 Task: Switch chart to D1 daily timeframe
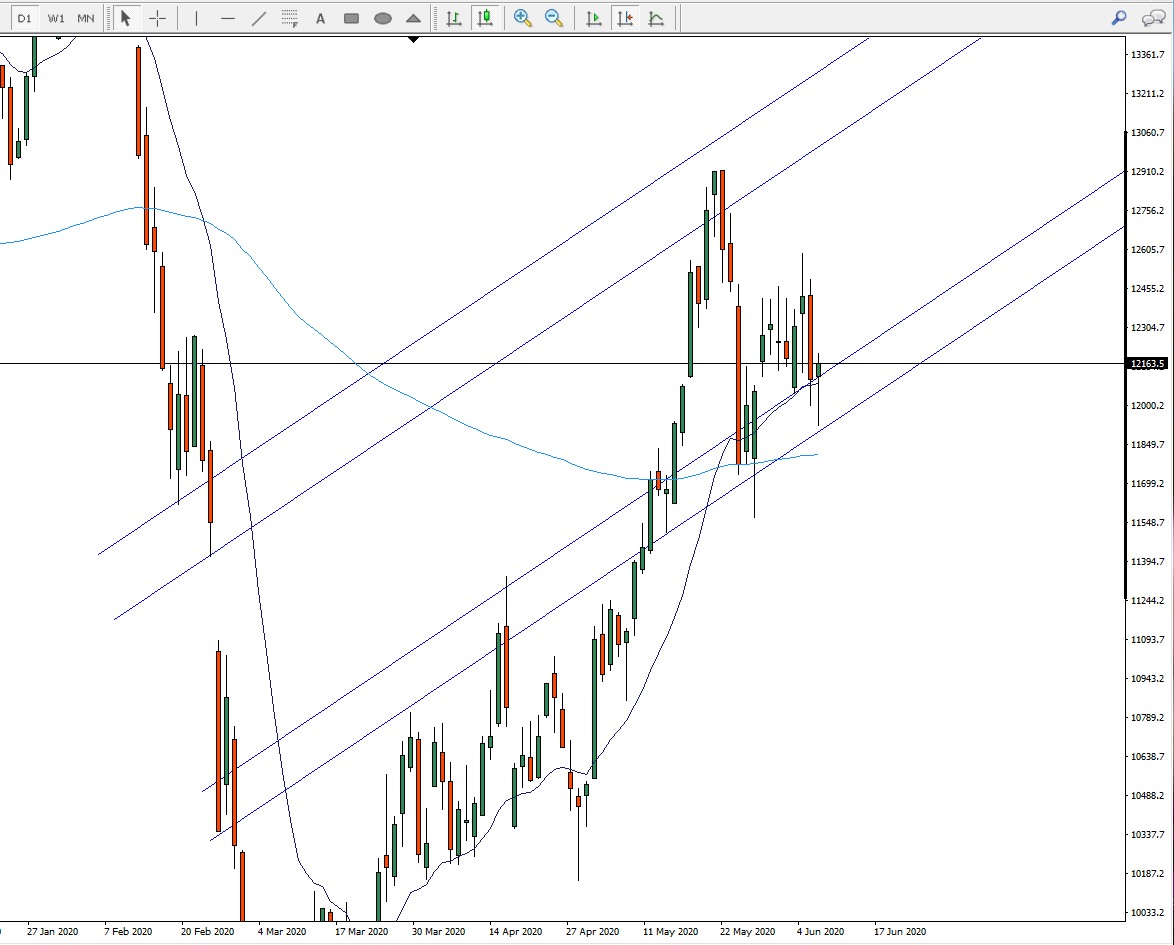tap(25, 18)
